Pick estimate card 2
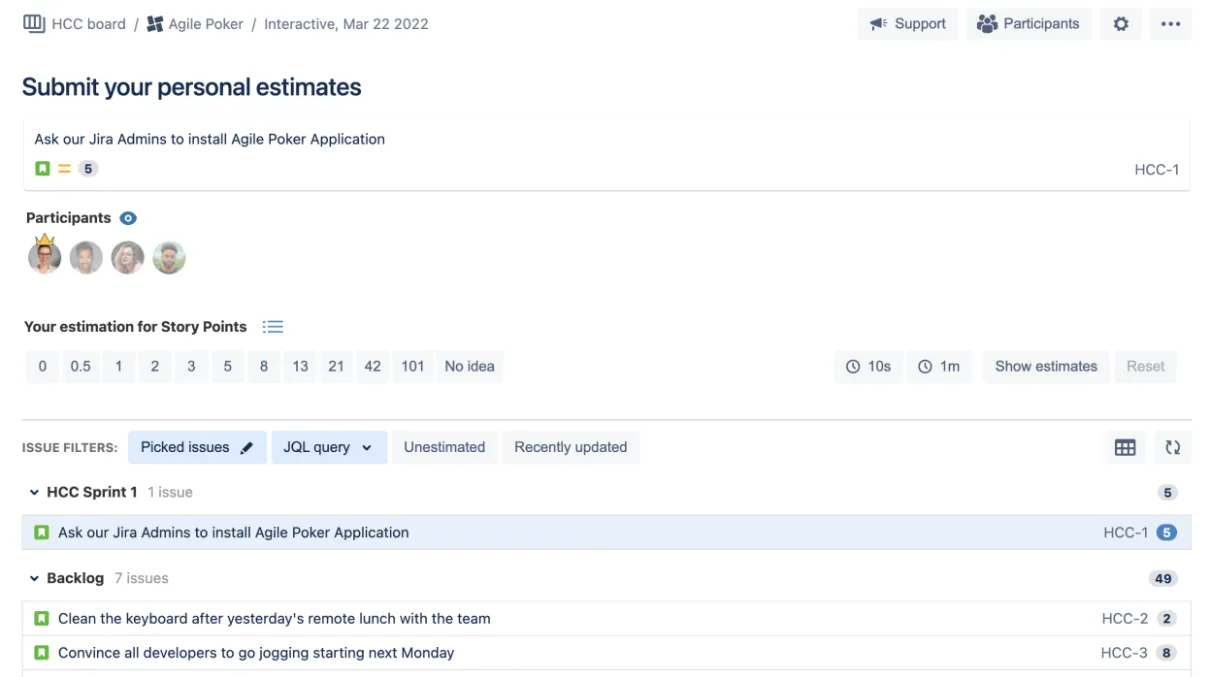 pos(155,366)
